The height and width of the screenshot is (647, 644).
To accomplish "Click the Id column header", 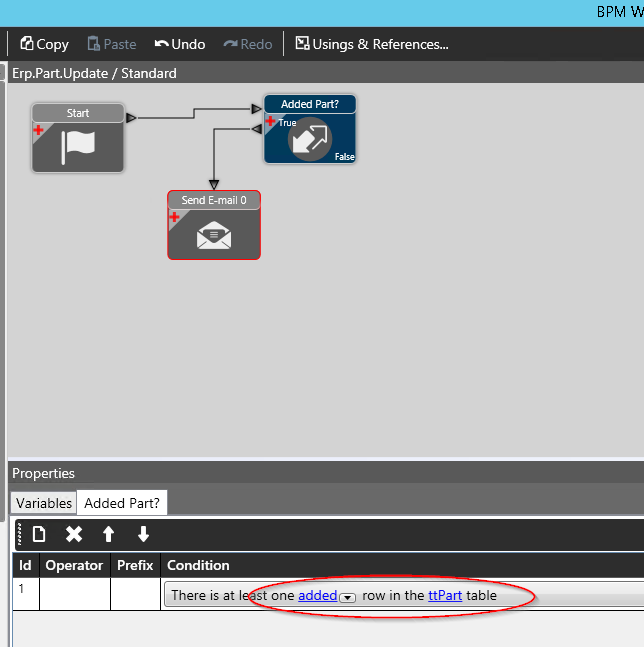I will tap(26, 565).
